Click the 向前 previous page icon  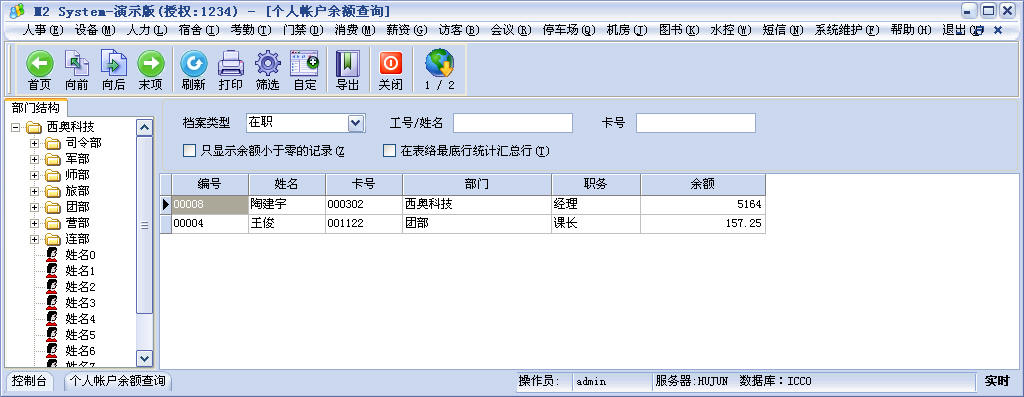click(x=76, y=64)
